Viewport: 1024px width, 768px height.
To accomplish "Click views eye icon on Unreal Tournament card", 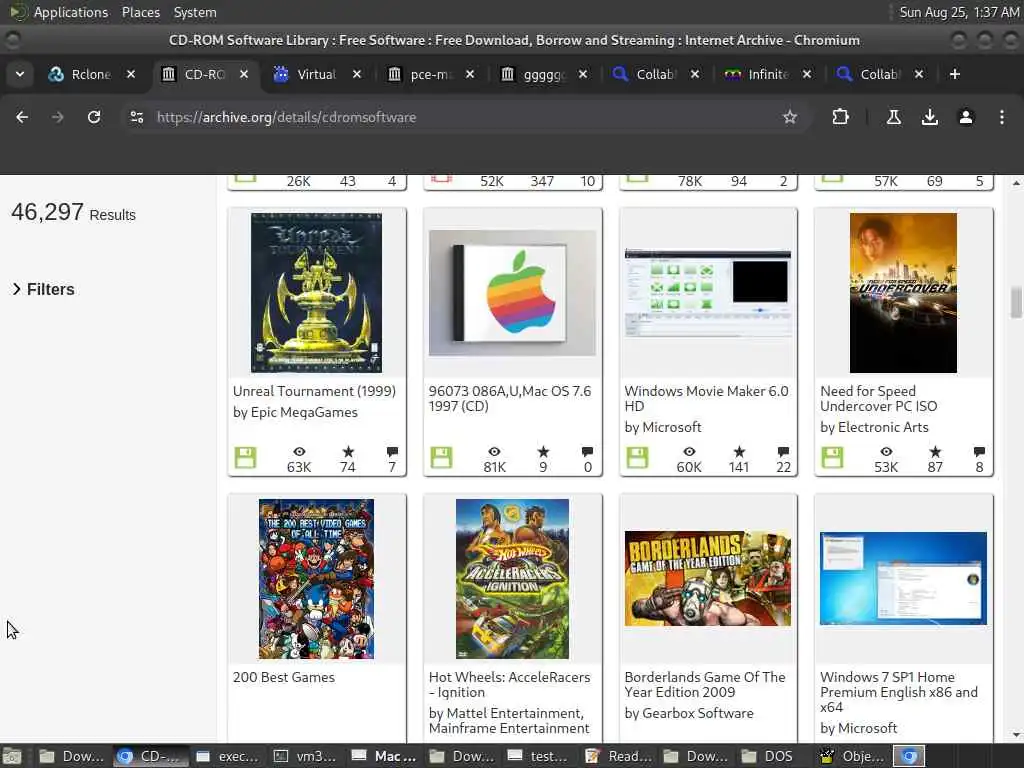I will [299, 451].
